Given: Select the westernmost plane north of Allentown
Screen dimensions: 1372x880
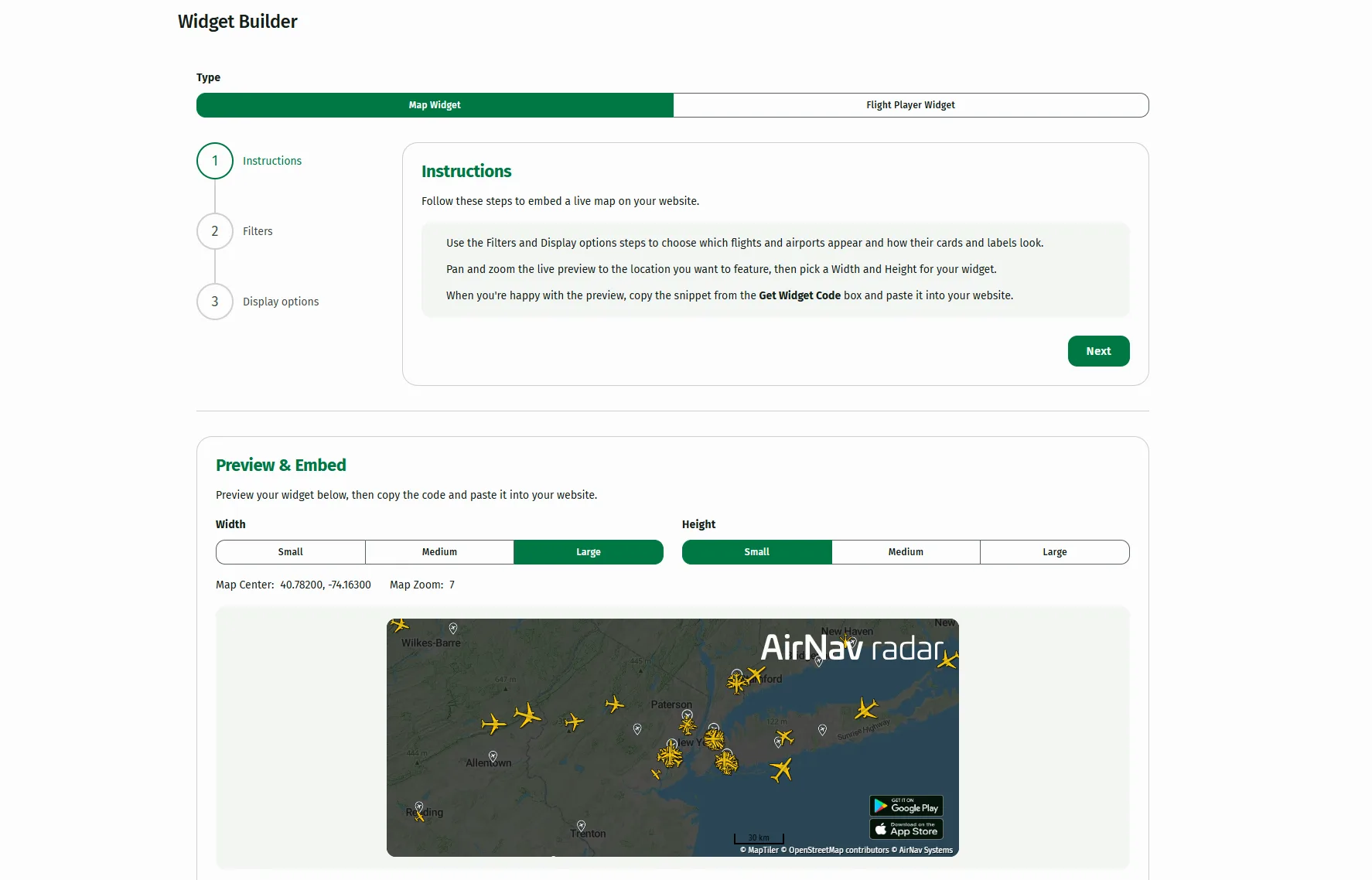Looking at the screenshot, I should pyautogui.click(x=493, y=724).
